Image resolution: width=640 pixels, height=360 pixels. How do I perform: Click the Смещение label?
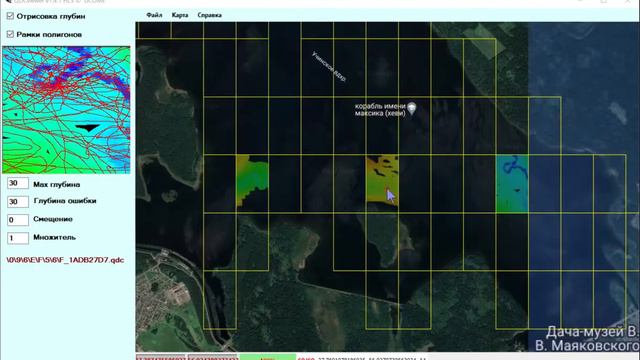pyautogui.click(x=53, y=219)
